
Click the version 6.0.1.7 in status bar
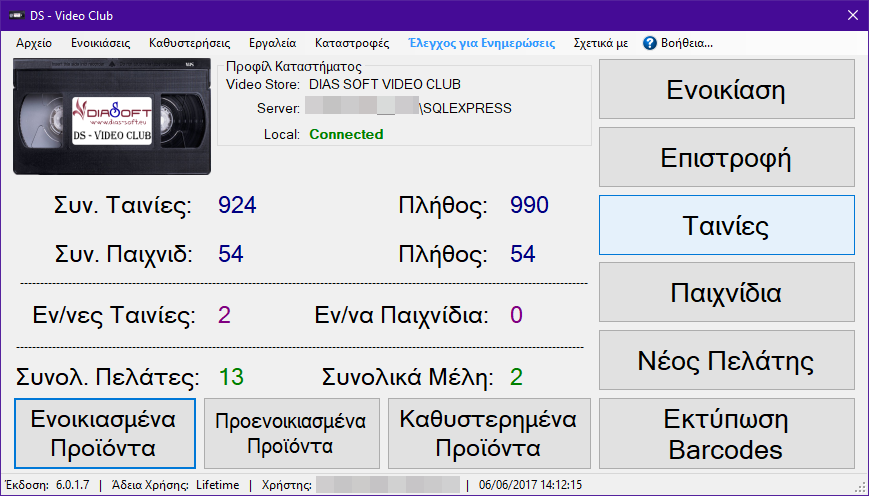click(73, 485)
